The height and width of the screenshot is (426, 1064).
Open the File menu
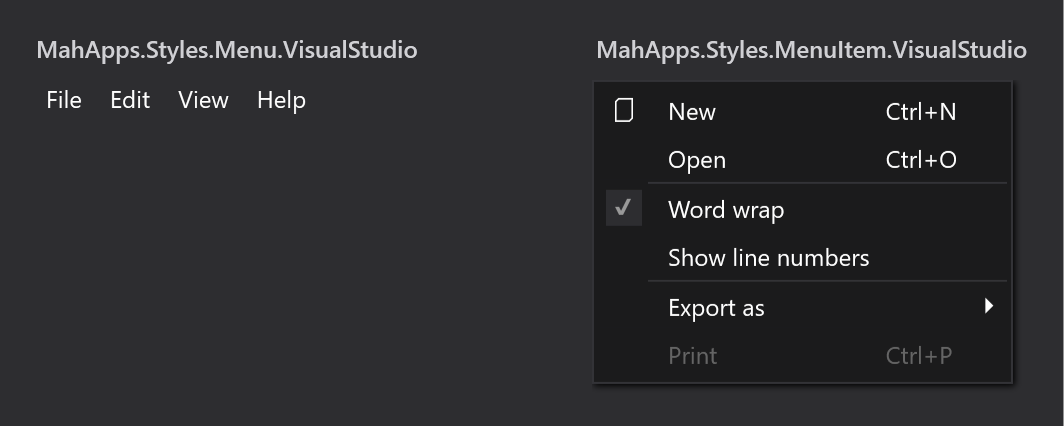click(64, 100)
